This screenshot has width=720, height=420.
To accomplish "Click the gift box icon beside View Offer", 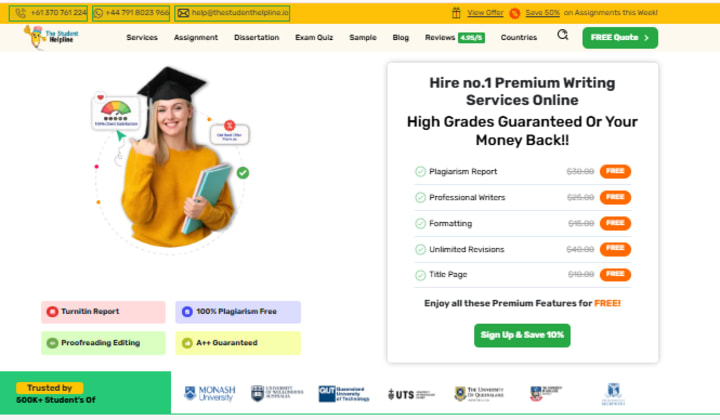I will pyautogui.click(x=456, y=13).
